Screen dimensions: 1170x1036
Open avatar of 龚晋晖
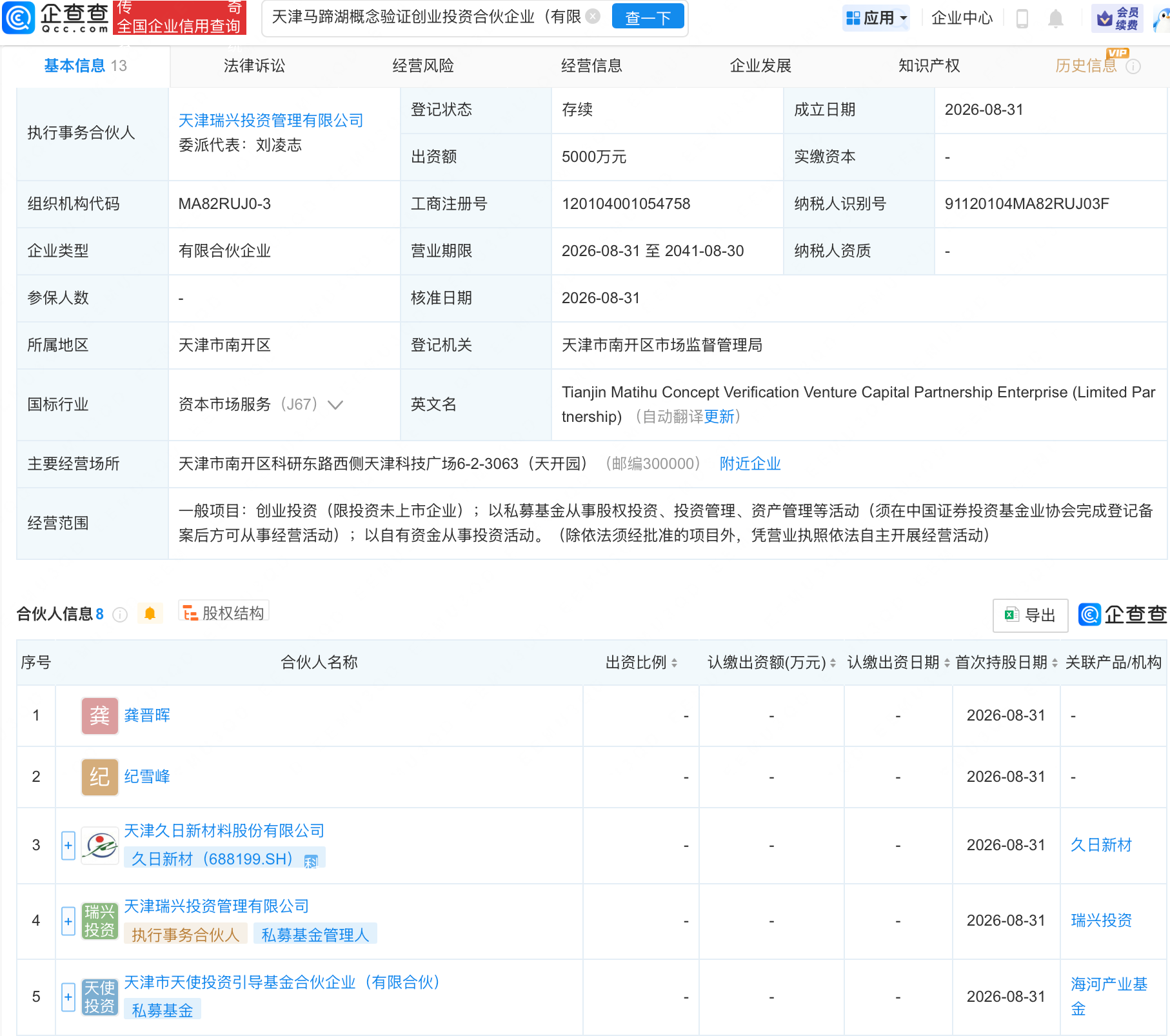(100, 715)
